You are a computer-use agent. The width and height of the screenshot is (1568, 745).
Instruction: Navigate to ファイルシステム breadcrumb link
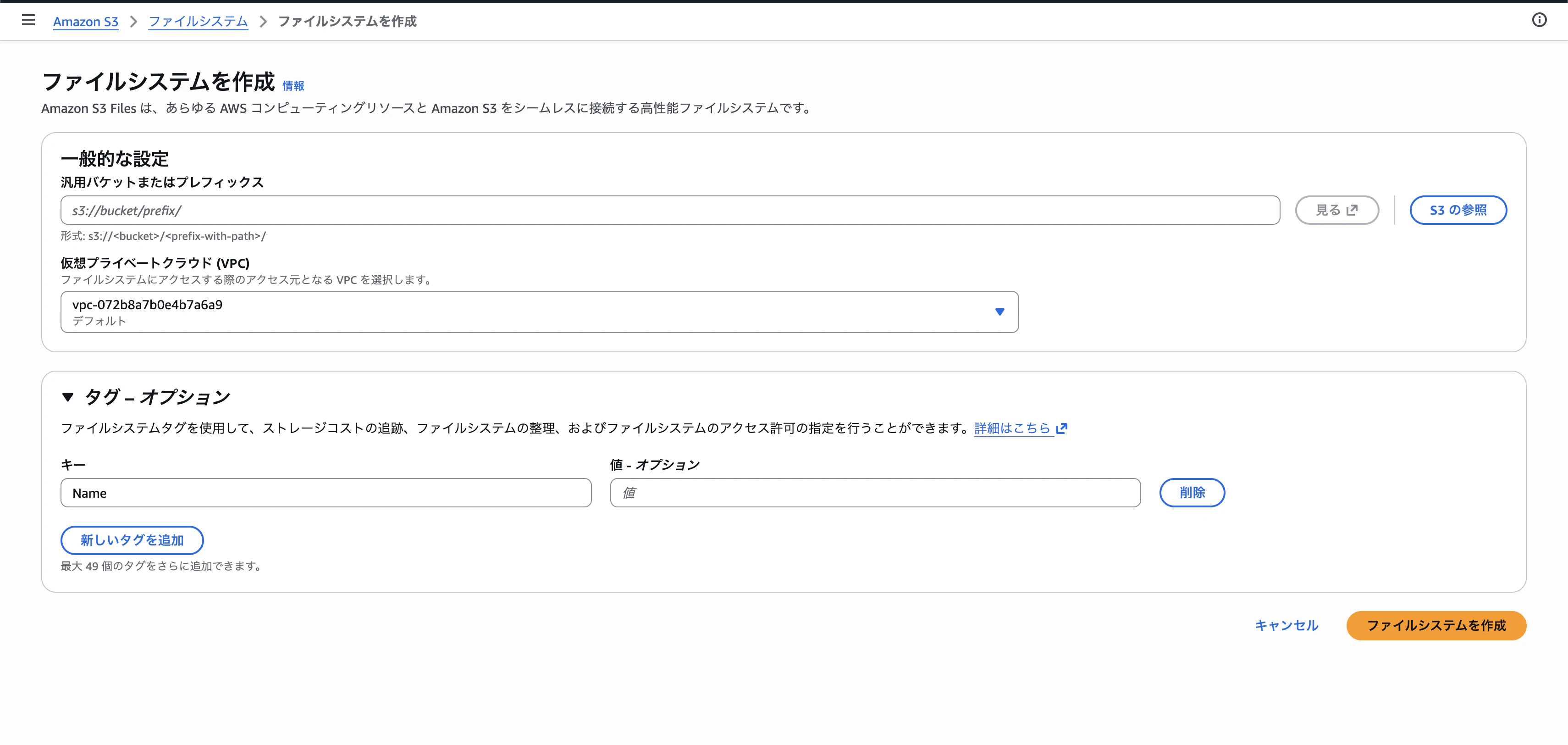198,21
